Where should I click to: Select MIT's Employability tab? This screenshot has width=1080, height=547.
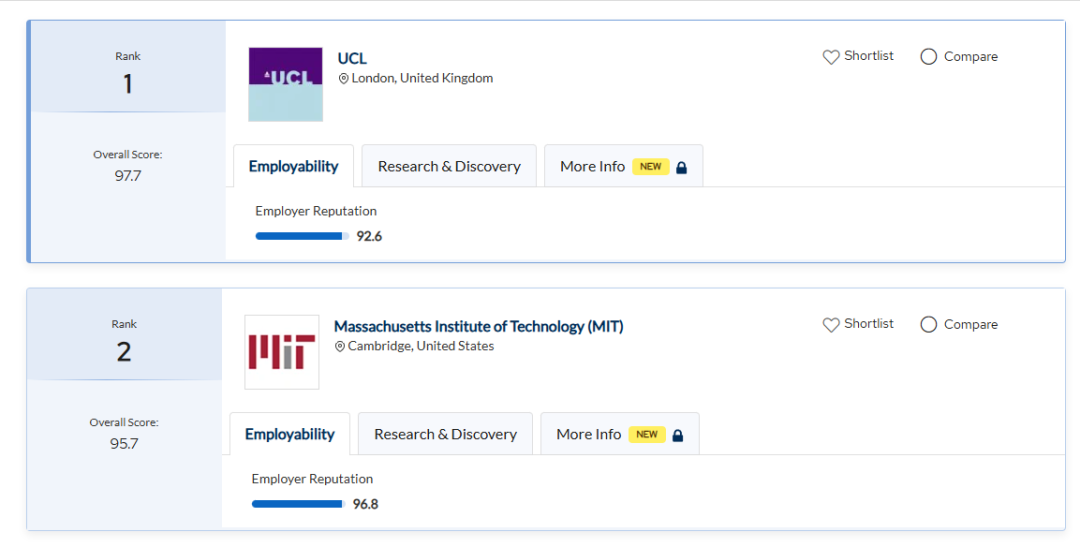[289, 435]
